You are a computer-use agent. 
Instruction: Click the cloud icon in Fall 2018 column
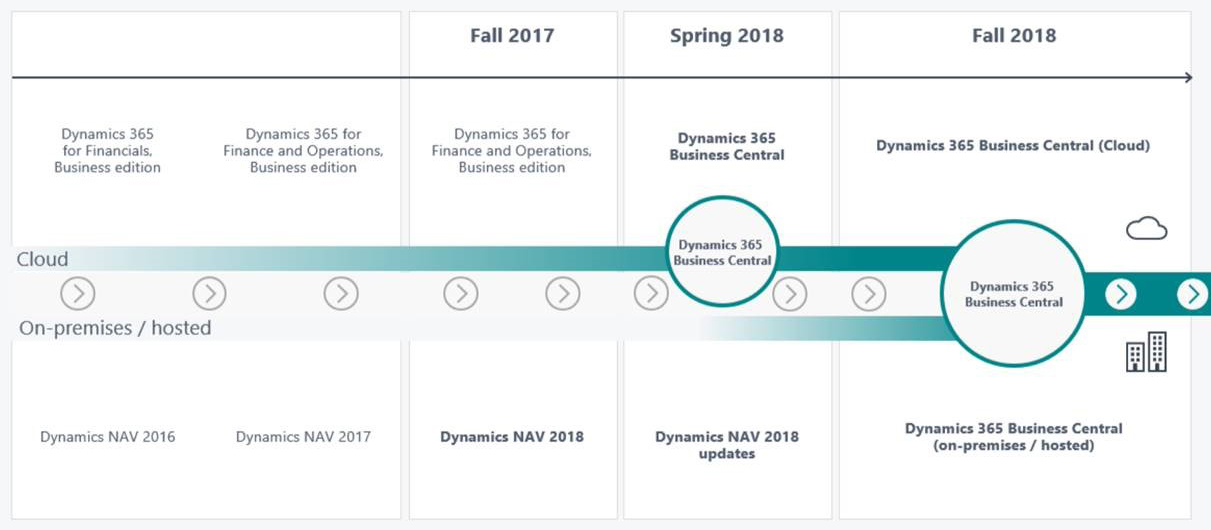[x=1146, y=230]
